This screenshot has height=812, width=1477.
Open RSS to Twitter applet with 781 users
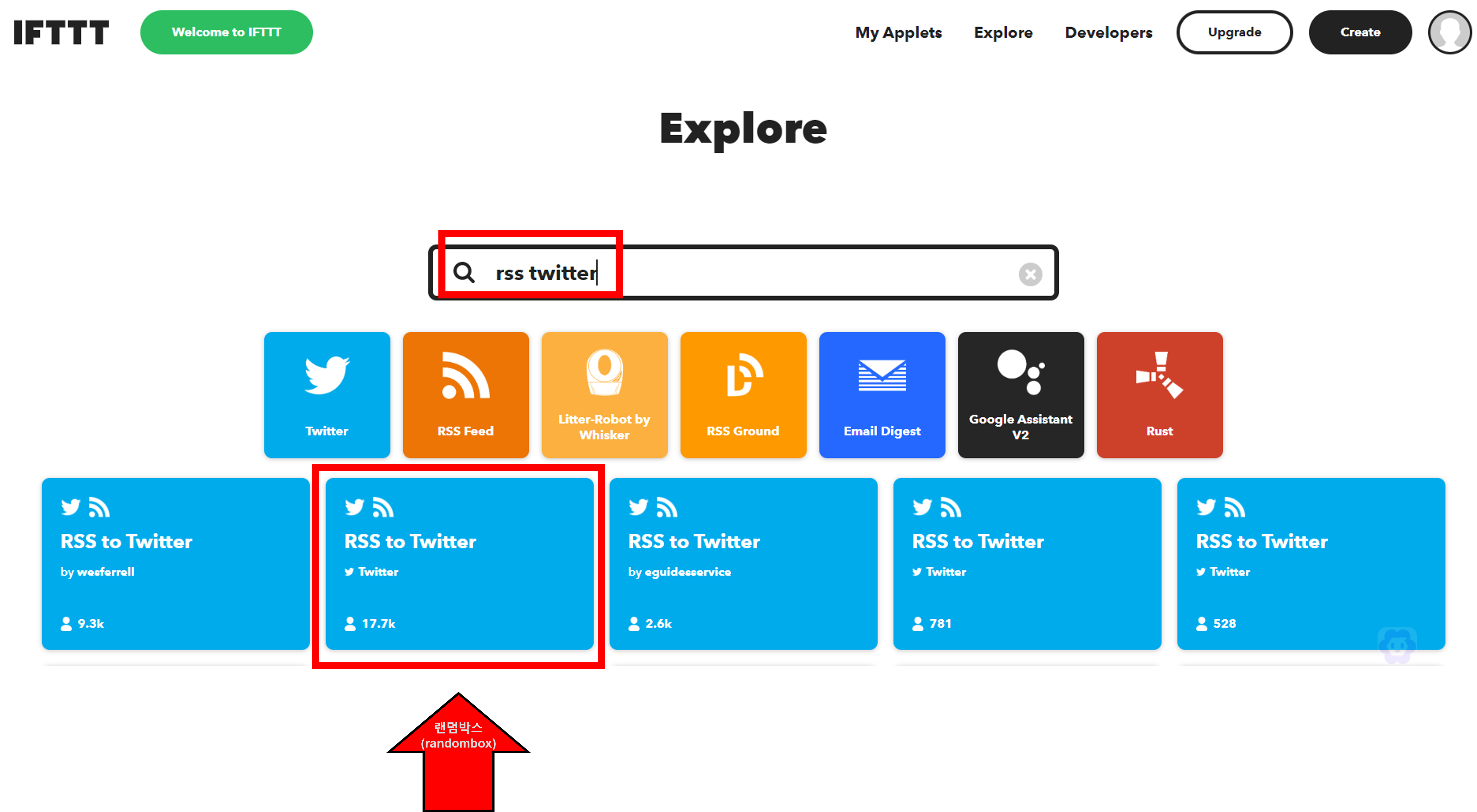1027,563
